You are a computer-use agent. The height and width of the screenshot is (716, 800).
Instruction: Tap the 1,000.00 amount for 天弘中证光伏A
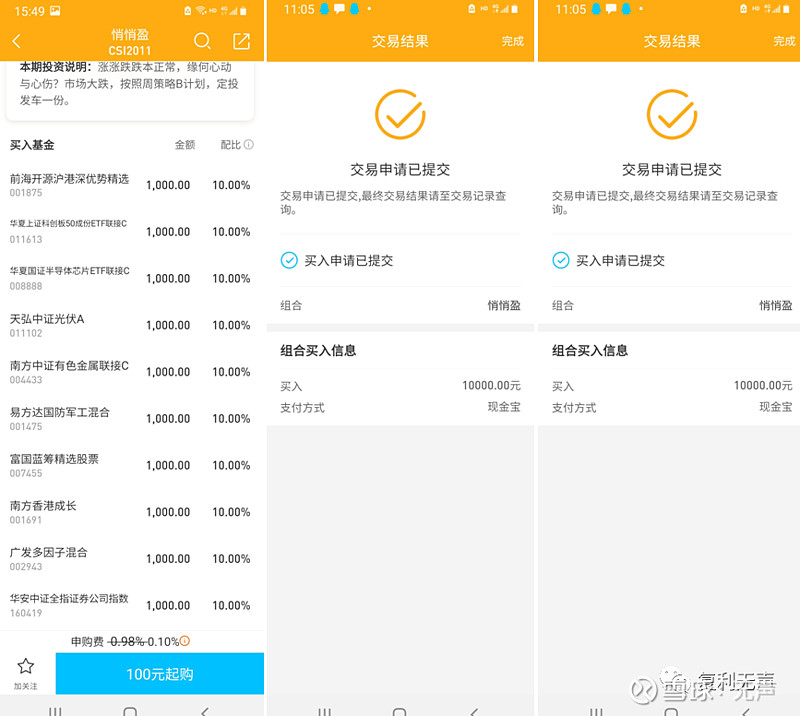point(168,325)
